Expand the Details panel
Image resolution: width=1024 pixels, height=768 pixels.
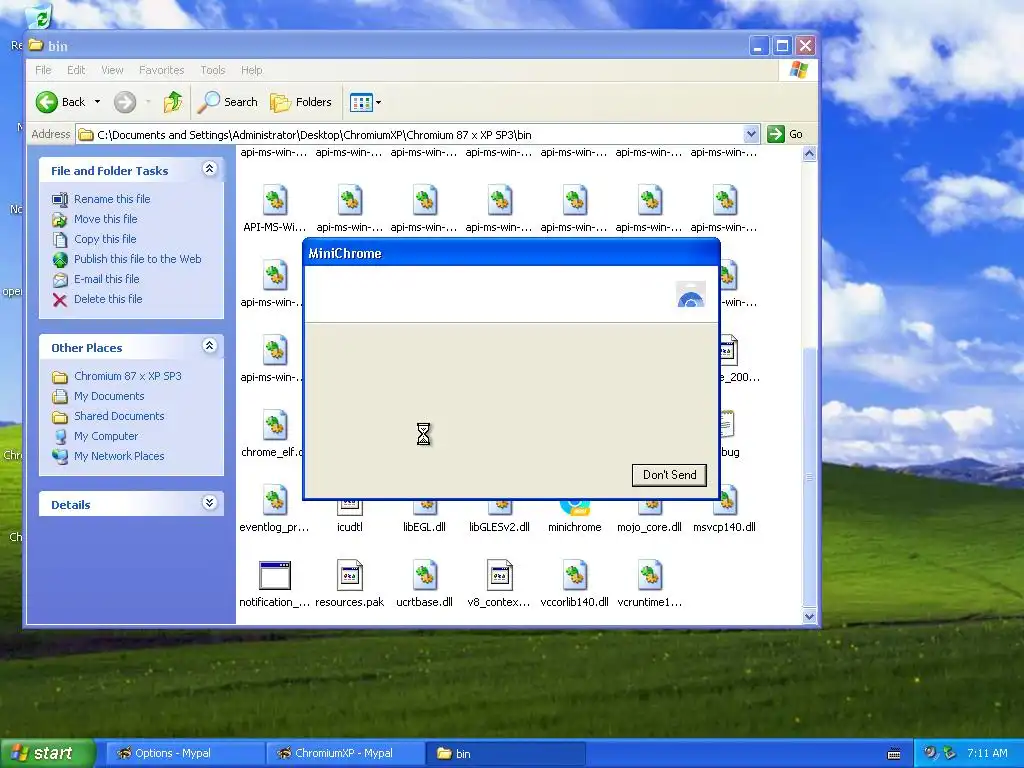point(209,503)
